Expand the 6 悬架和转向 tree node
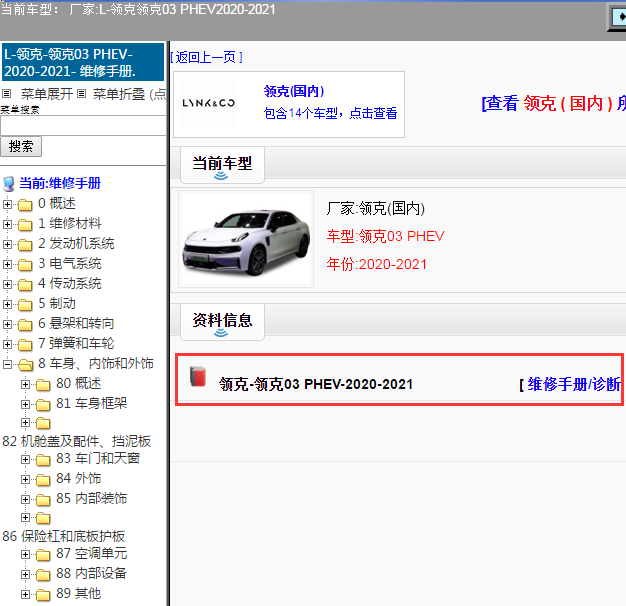 pos(7,324)
